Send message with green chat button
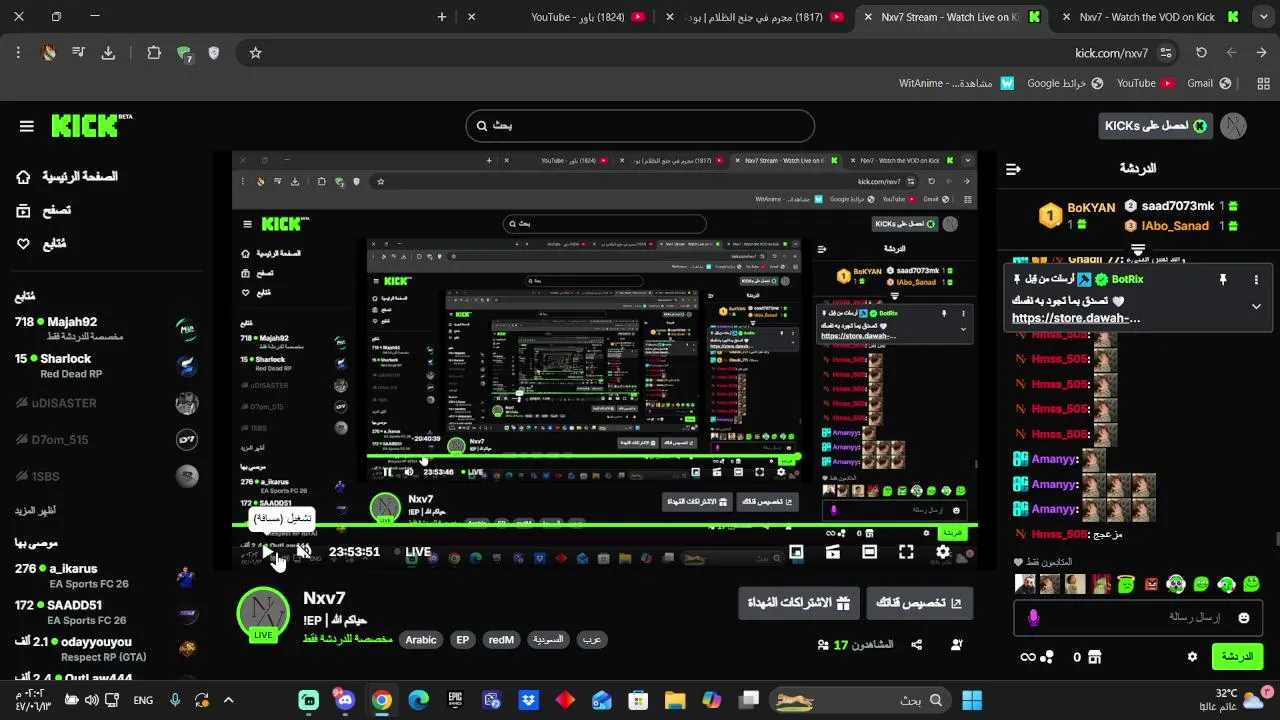1280x720 pixels. click(x=1236, y=657)
